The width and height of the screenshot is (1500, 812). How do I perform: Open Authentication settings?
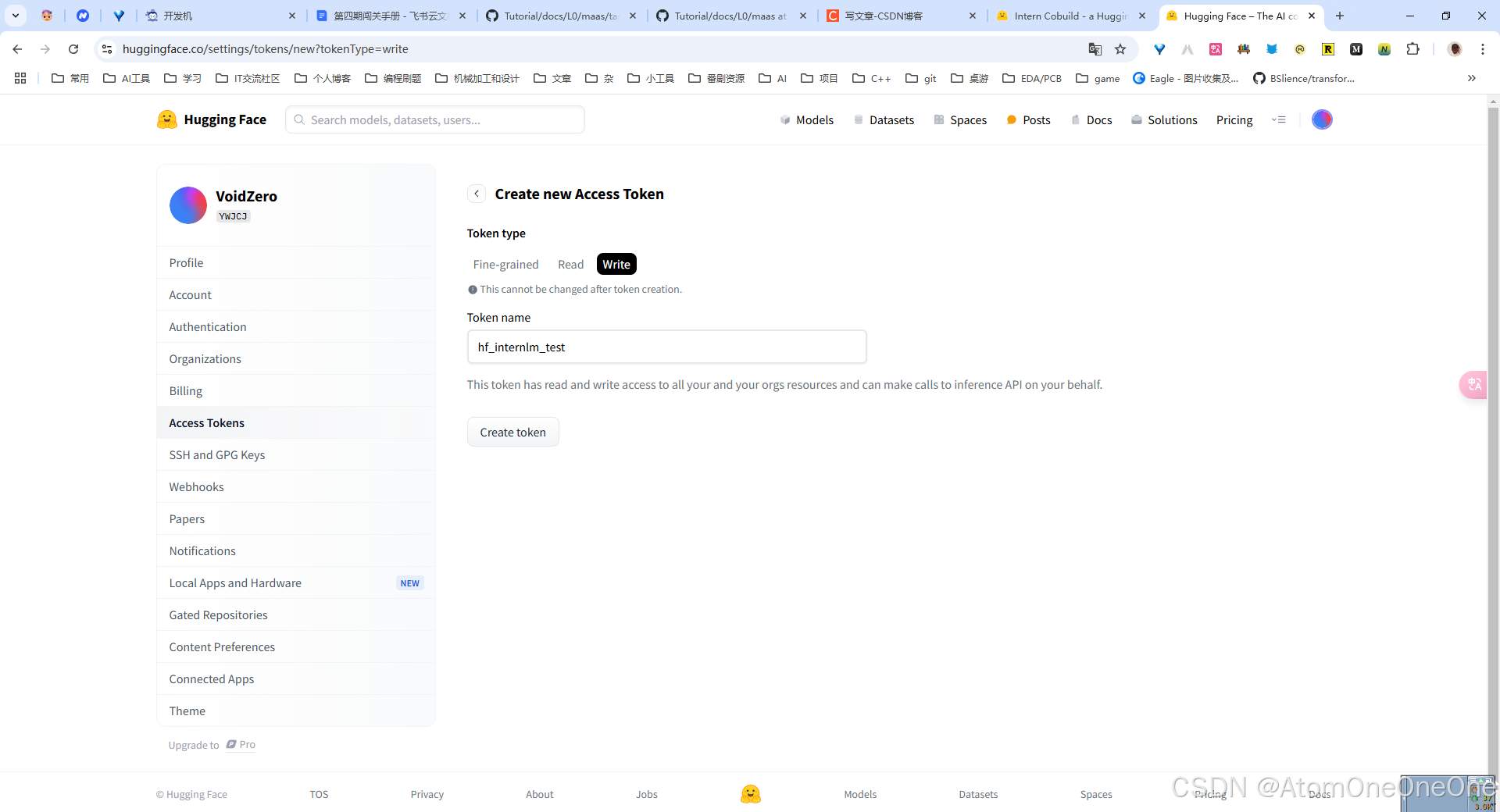(x=296, y=326)
